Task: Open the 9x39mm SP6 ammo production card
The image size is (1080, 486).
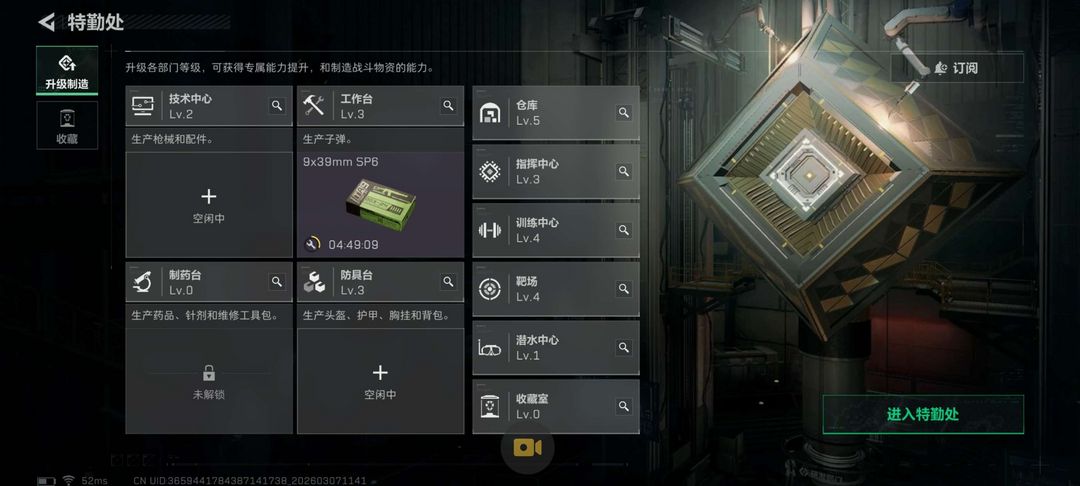Action: (x=380, y=204)
